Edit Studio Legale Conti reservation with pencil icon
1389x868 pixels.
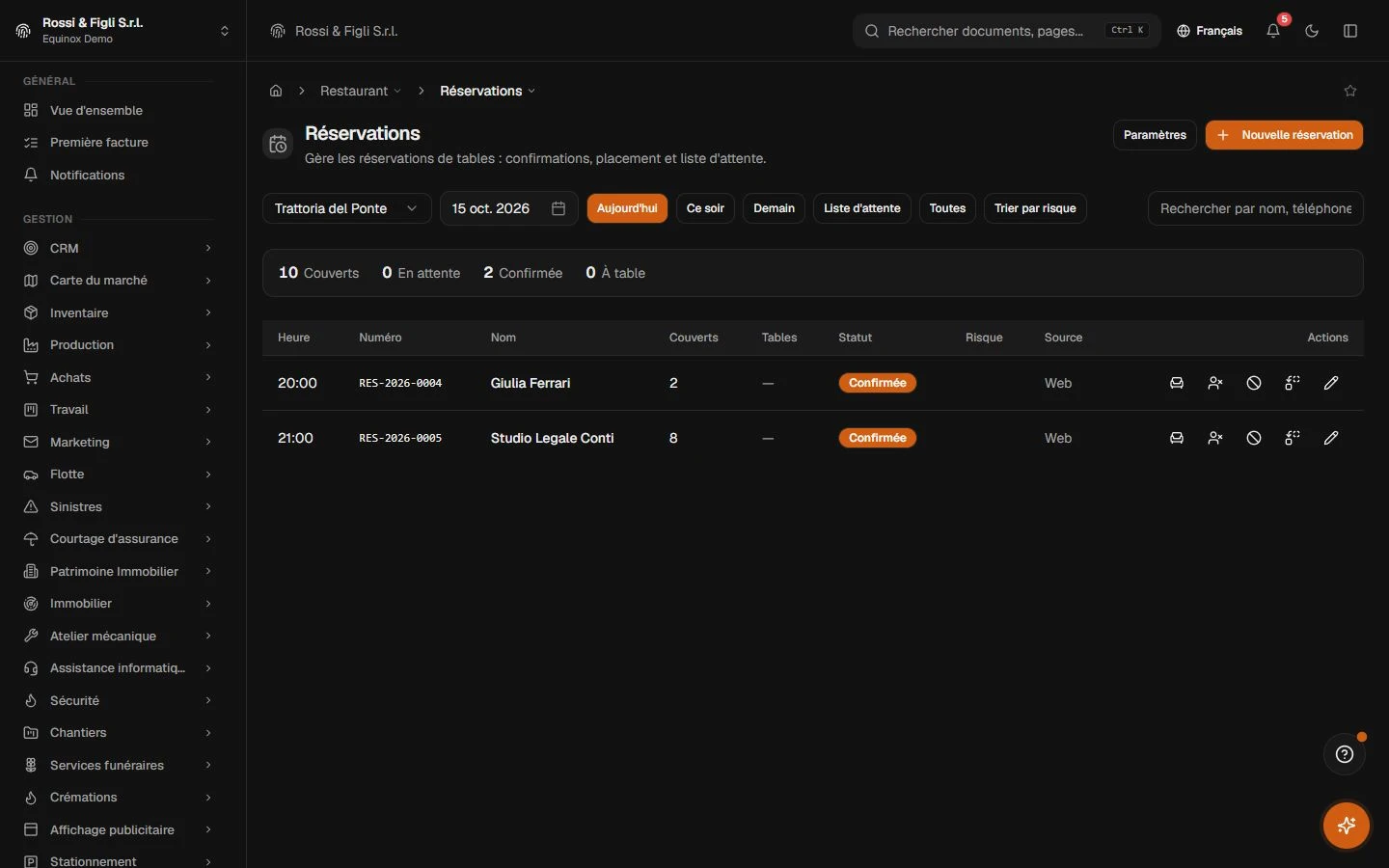(x=1331, y=438)
